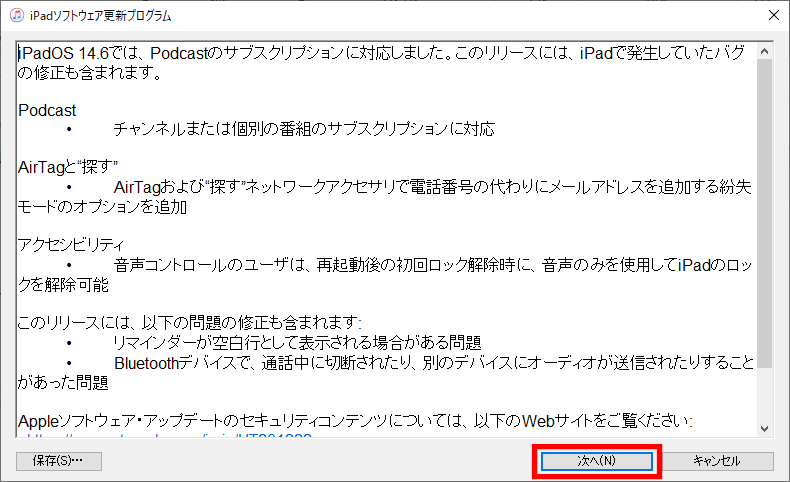
Task: Click the scrollbar down arrow
Action: click(764, 429)
